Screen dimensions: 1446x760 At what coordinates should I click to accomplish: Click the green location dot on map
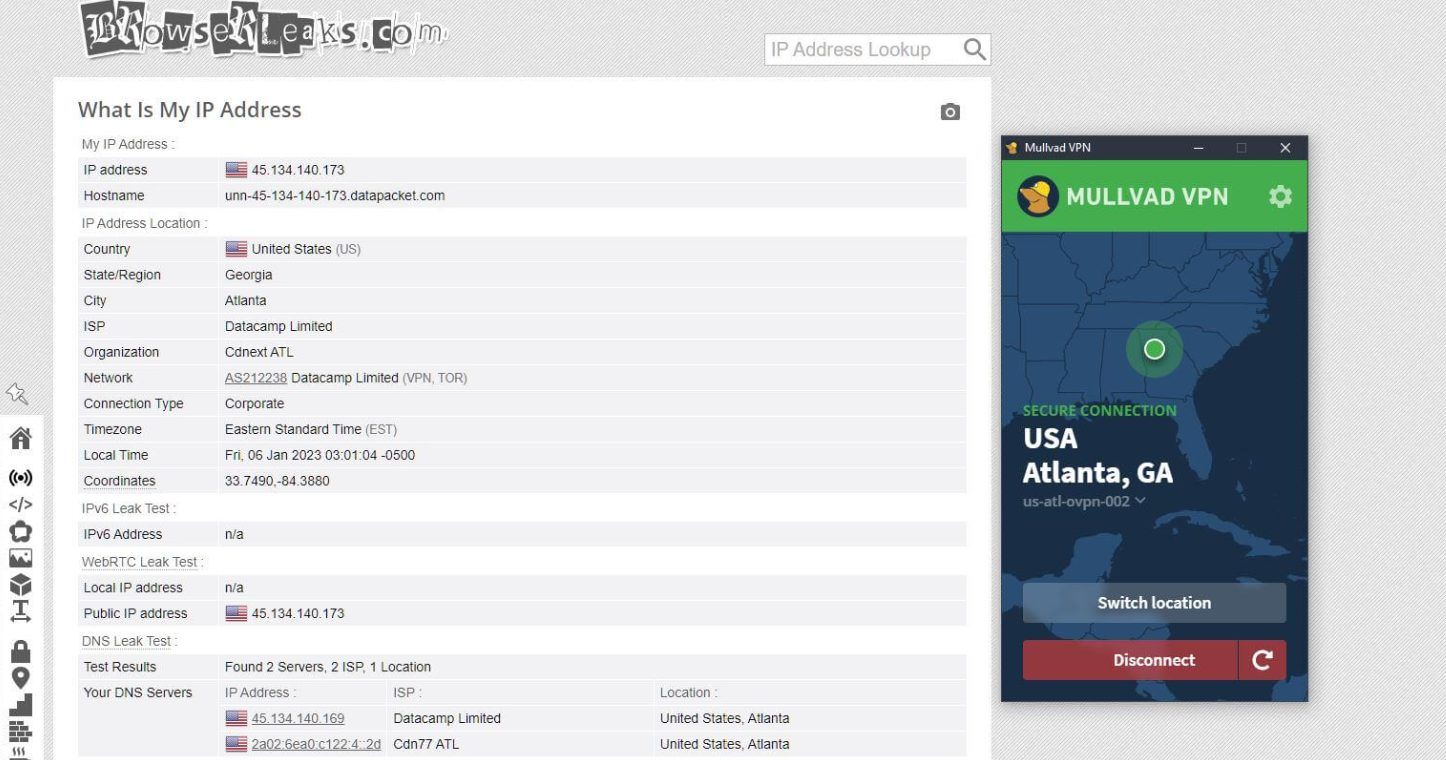tap(1154, 349)
